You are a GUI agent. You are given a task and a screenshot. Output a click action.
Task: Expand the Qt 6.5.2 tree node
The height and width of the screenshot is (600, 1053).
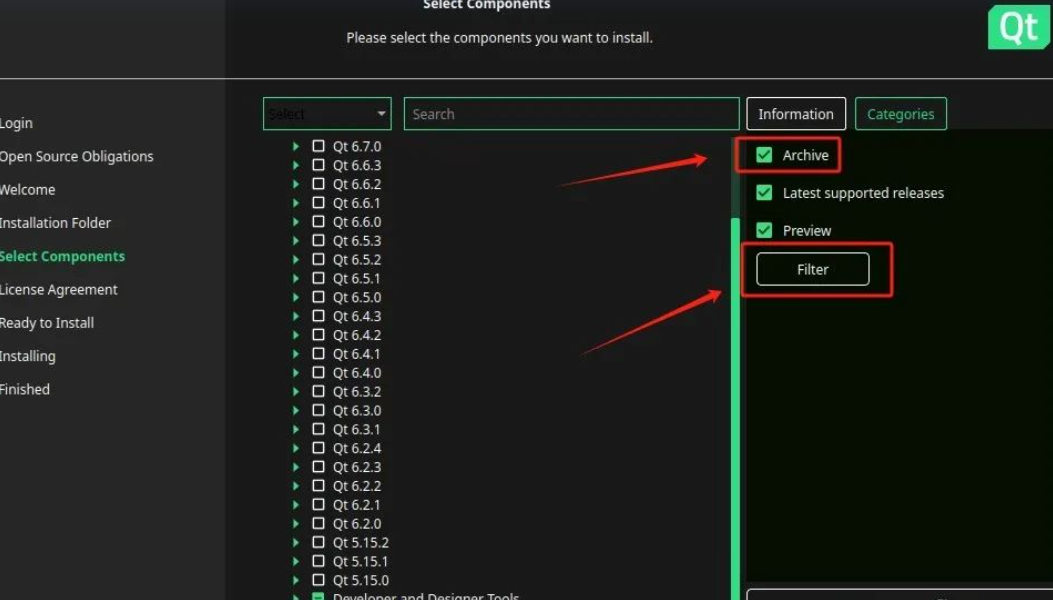295,259
